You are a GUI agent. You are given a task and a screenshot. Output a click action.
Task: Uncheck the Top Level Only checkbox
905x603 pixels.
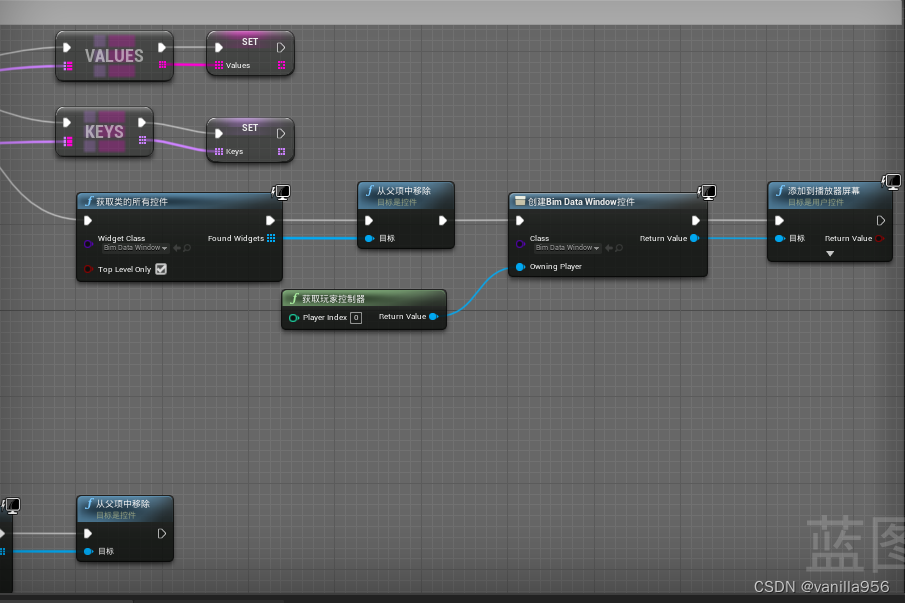[161, 268]
